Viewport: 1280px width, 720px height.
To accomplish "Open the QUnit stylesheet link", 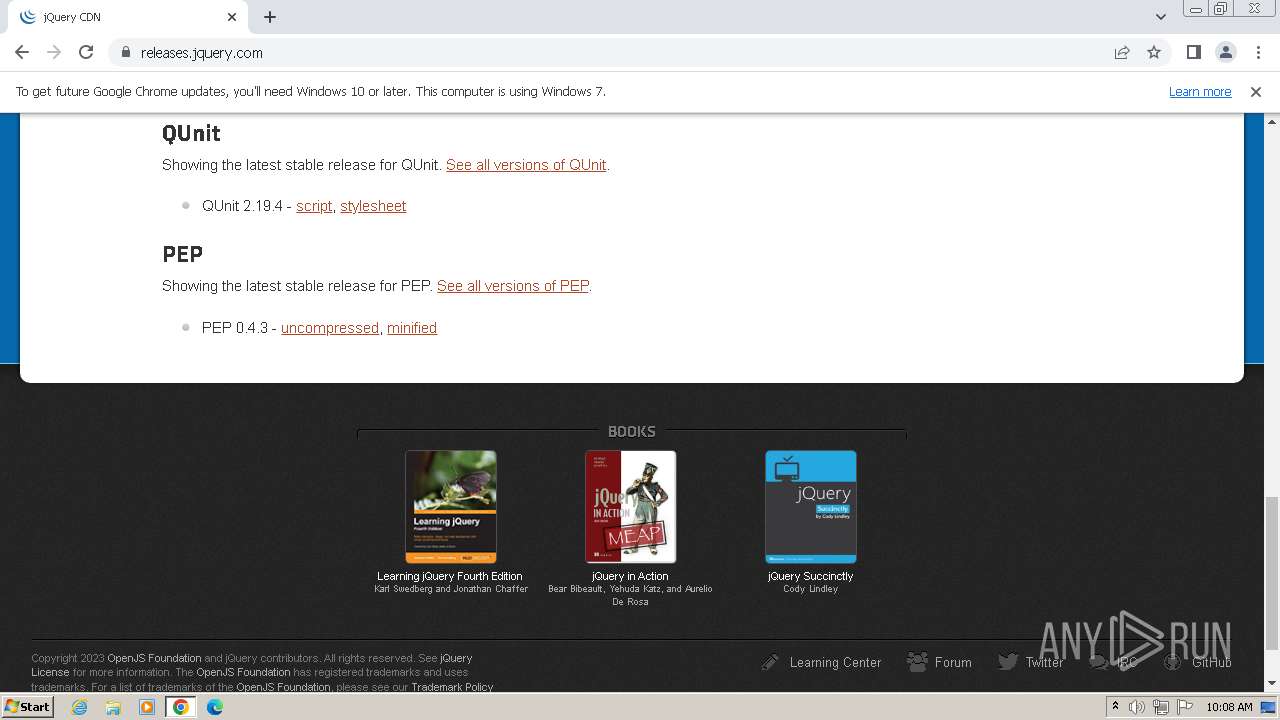I will pyautogui.click(x=373, y=206).
